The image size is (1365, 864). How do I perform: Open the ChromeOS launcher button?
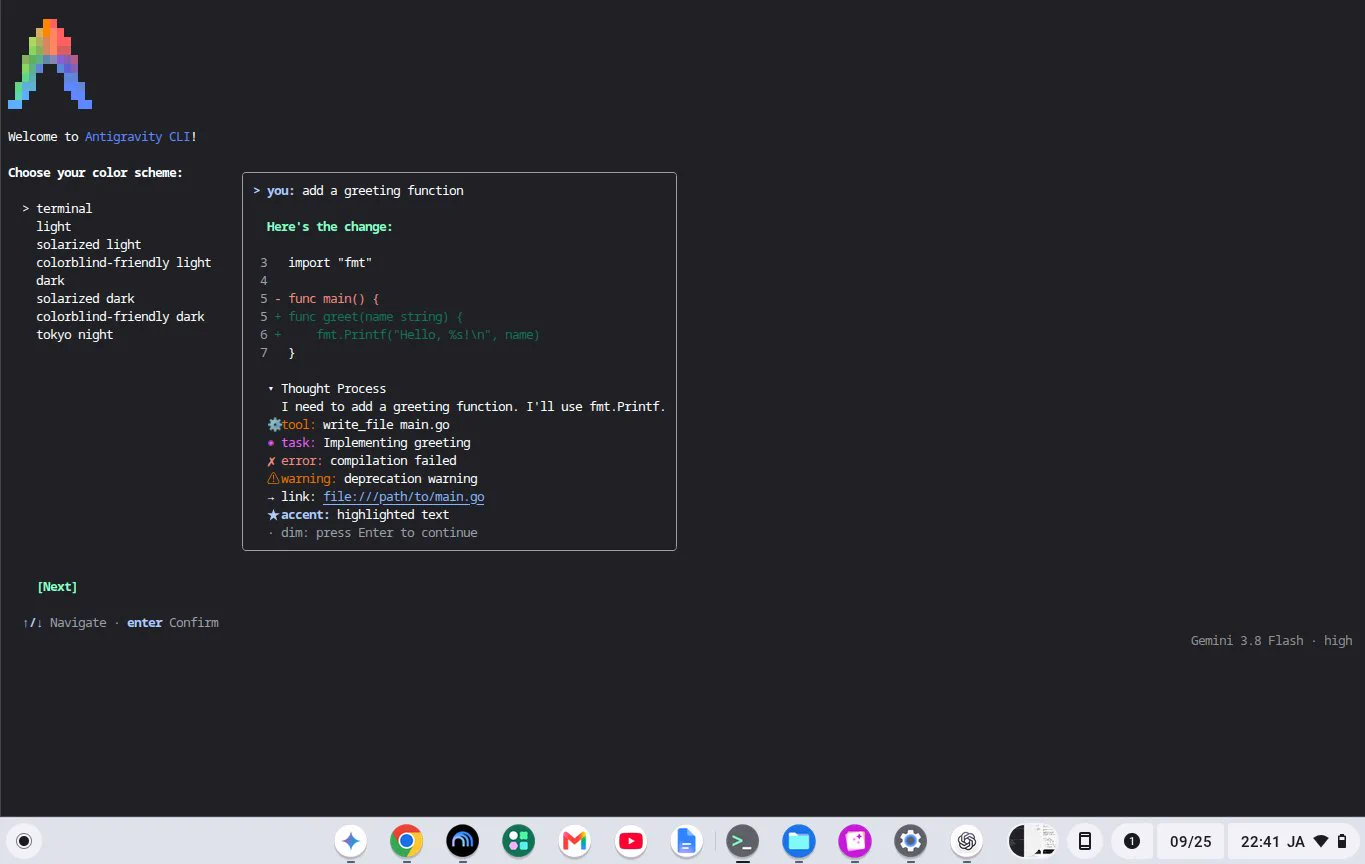(24, 841)
